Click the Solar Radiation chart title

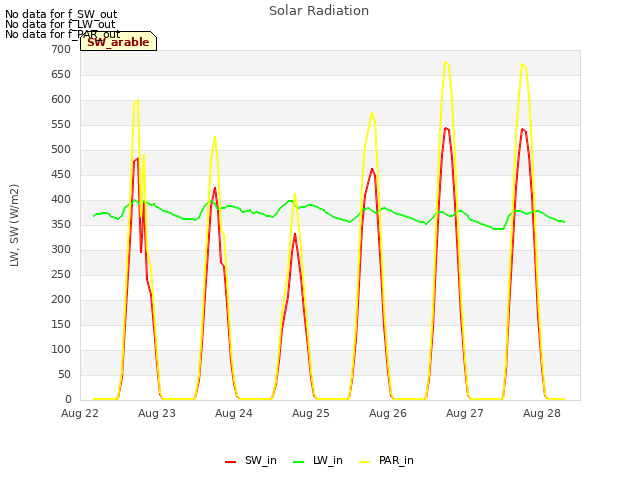tap(319, 11)
